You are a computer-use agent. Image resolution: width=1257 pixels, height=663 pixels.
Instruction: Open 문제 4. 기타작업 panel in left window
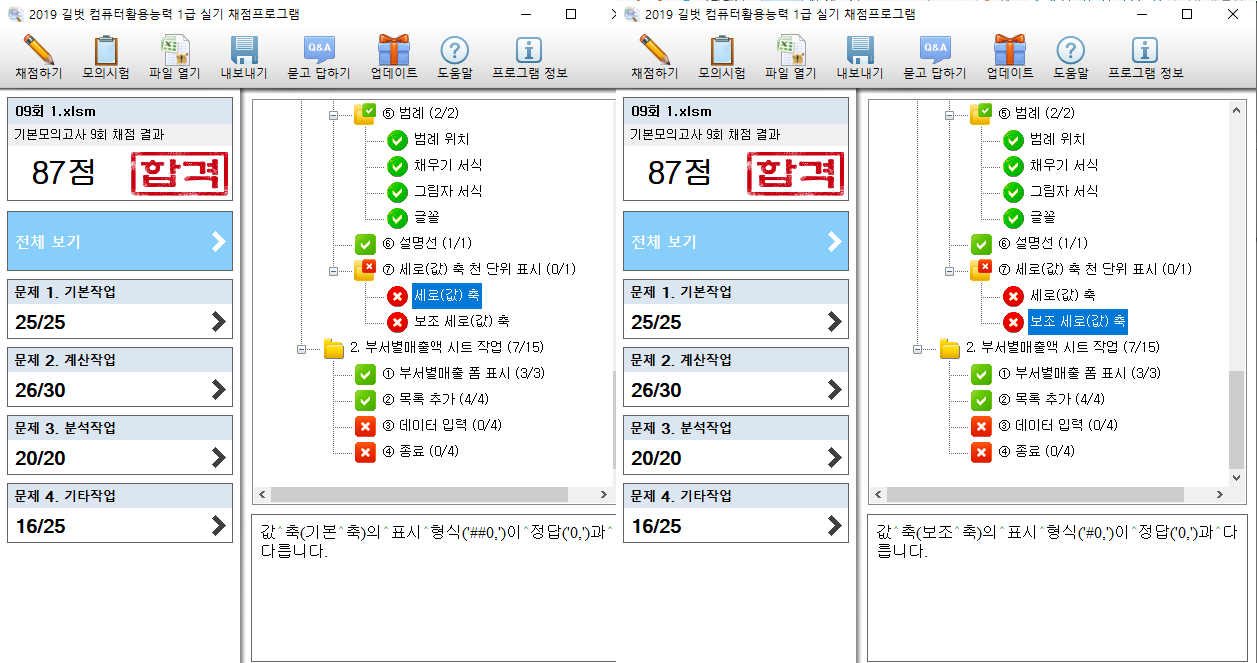[120, 512]
